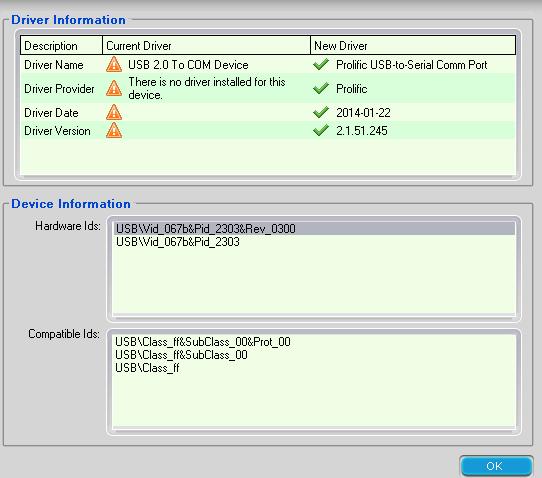Click the 'There is no driver installed' message
The image size is (542, 478).
(207, 88)
